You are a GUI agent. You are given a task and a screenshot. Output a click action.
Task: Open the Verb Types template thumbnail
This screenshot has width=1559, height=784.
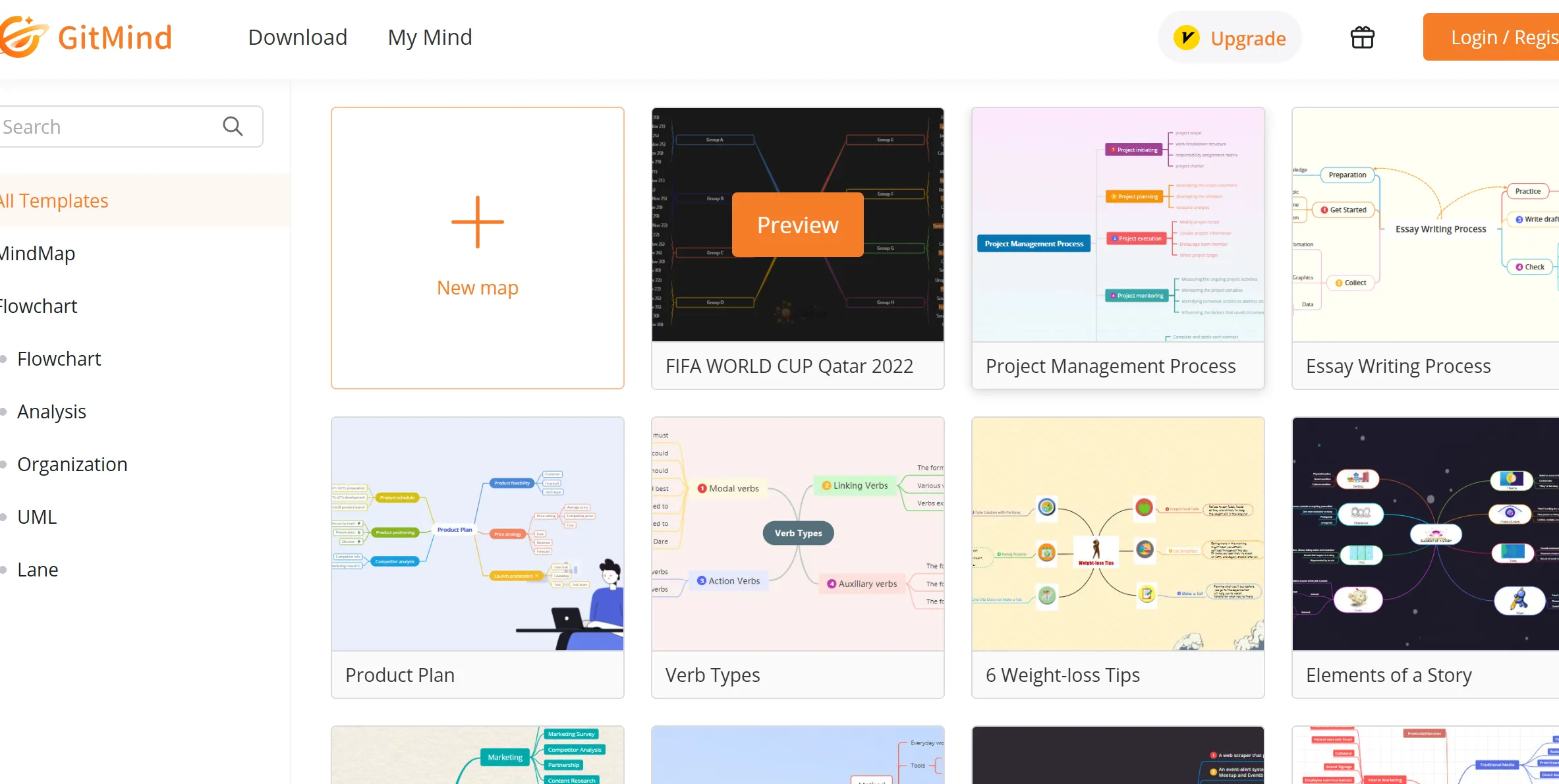(797, 534)
